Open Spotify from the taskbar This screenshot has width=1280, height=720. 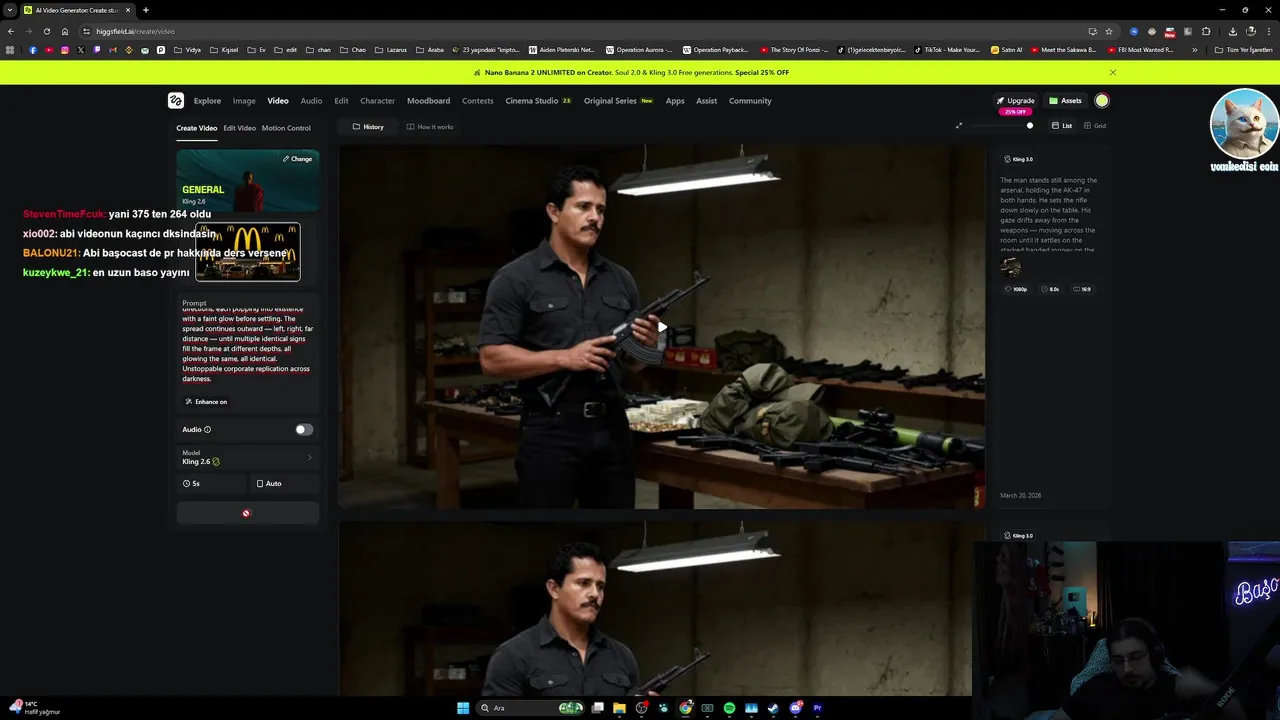point(729,708)
